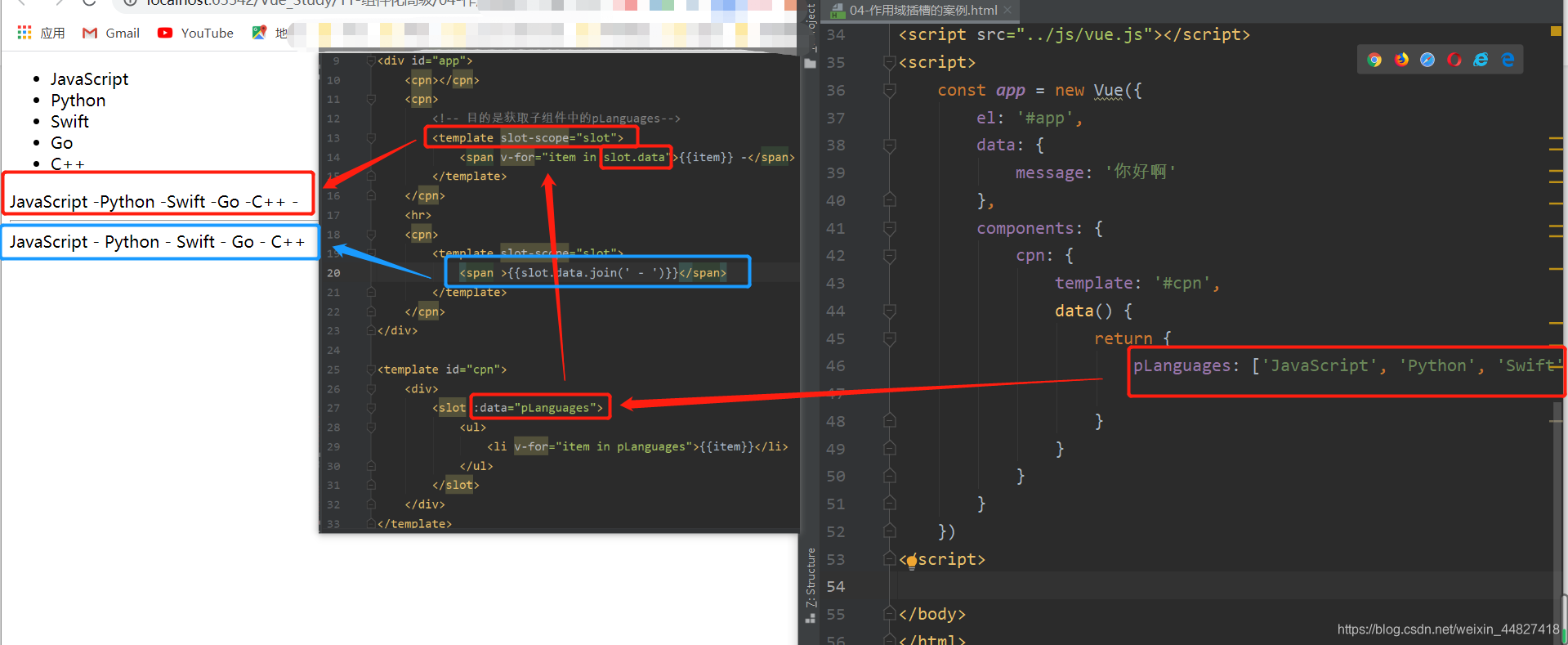This screenshot has width=1568, height=645.
Task: Click line number 46 in the IDE gutter
Action: pyautogui.click(x=836, y=366)
